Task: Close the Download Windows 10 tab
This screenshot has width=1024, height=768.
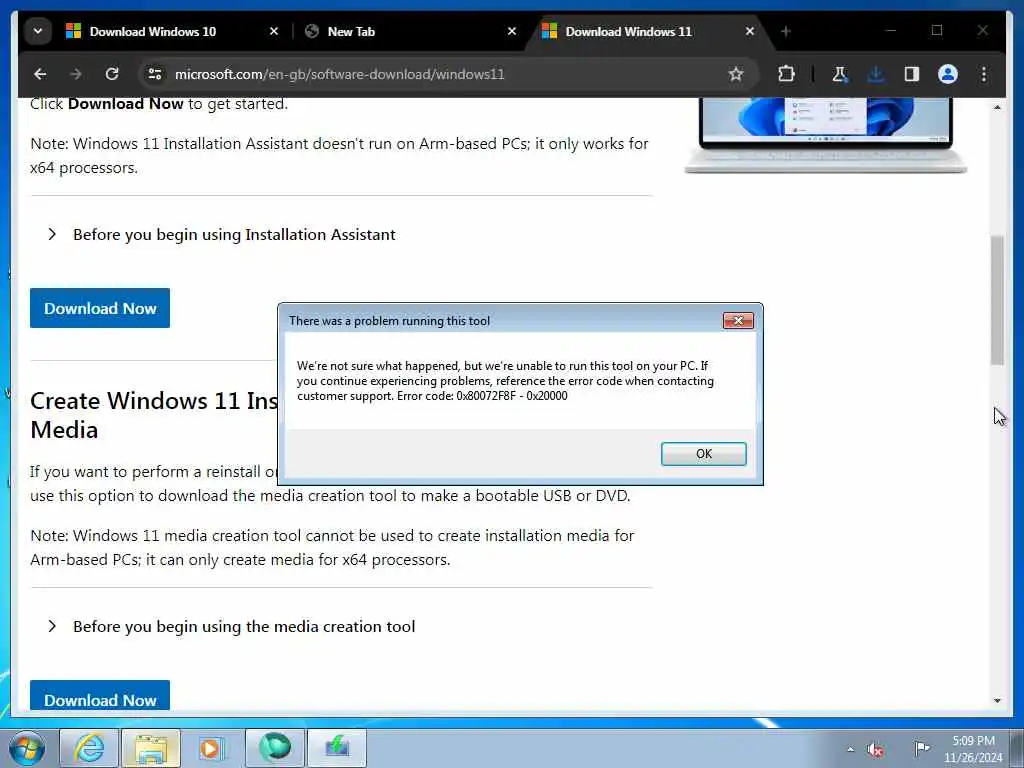Action: tap(274, 31)
